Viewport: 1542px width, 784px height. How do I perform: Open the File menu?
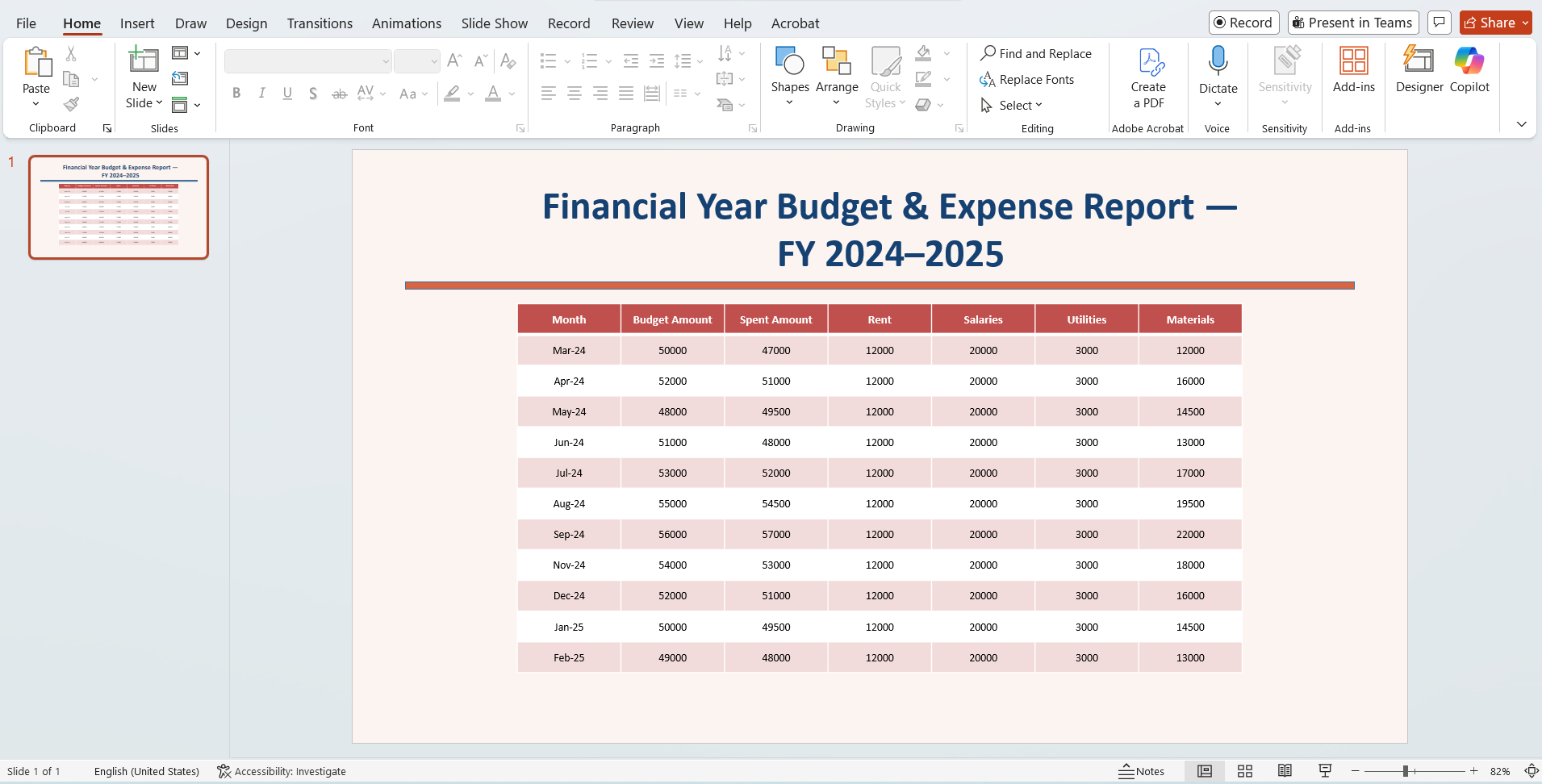click(x=26, y=23)
